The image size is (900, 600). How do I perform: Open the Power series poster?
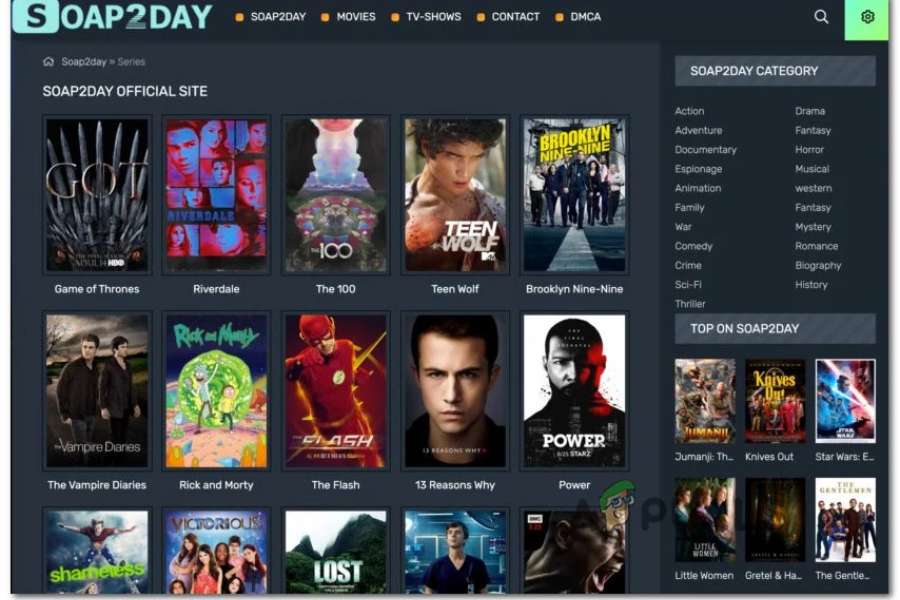point(575,391)
